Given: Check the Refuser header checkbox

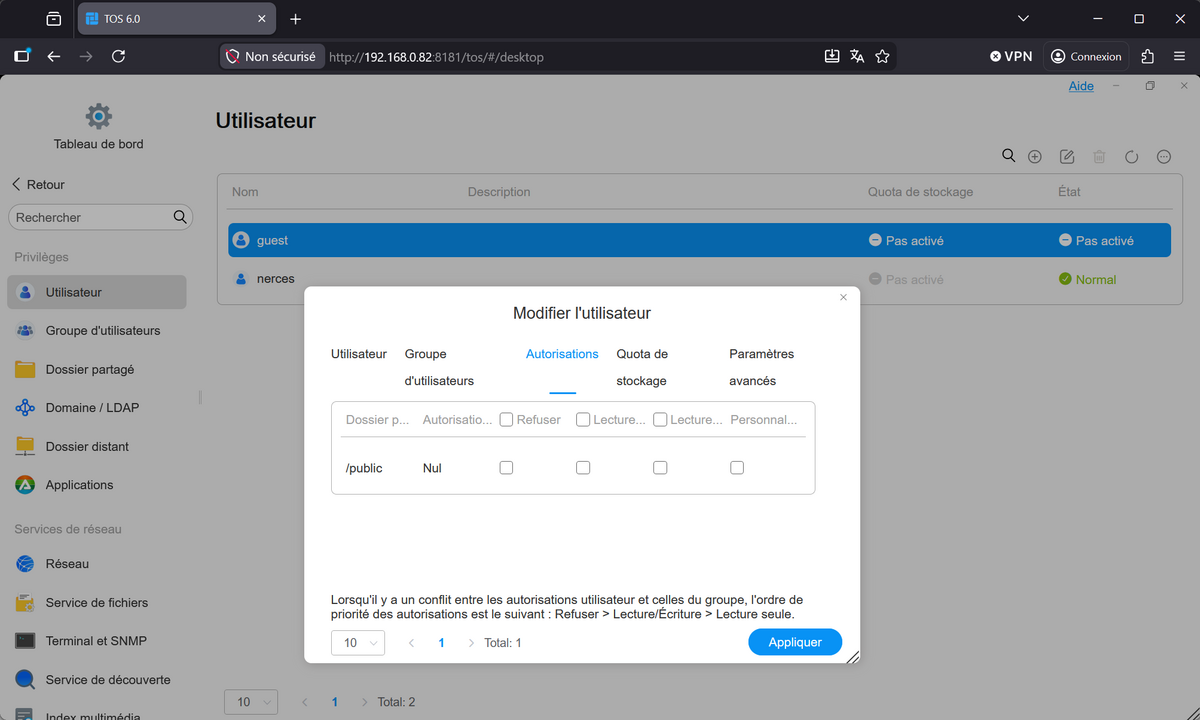Looking at the screenshot, I should click(x=506, y=420).
